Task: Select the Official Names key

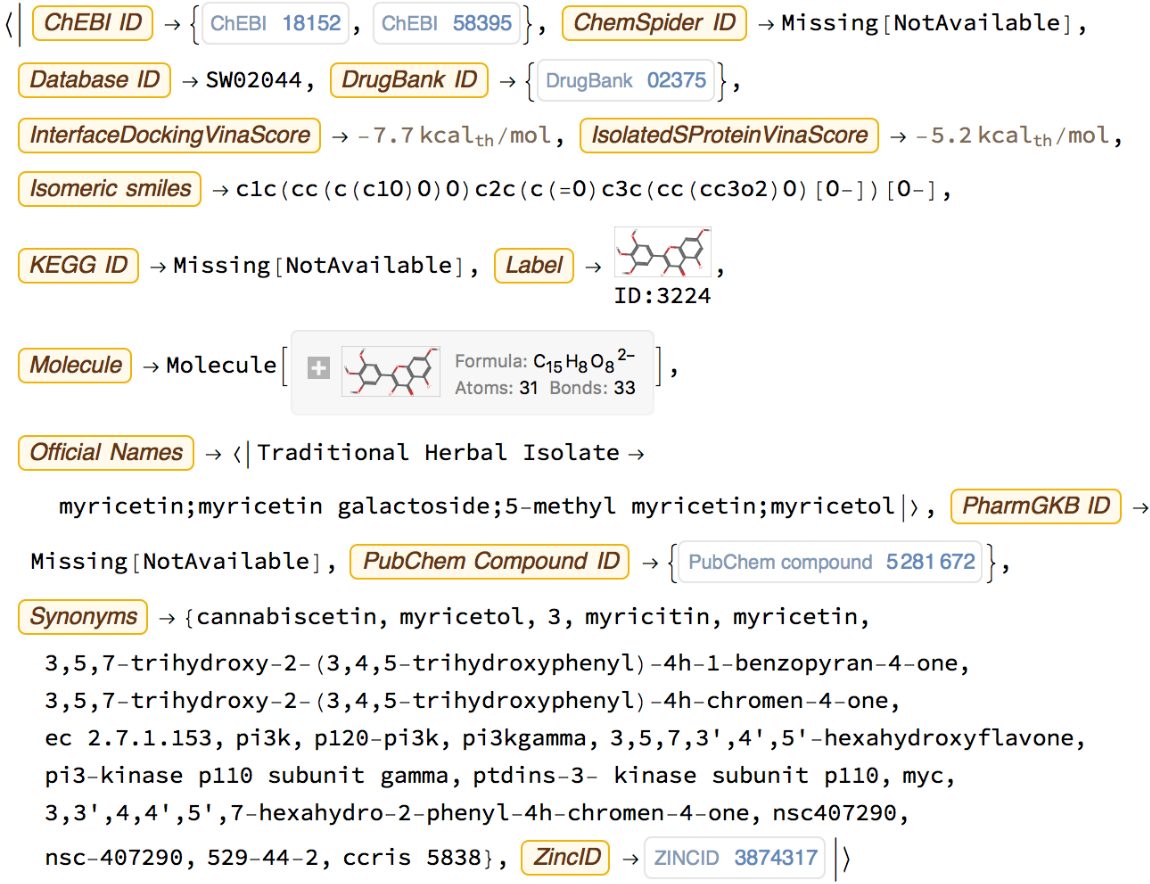Action: 106,452
